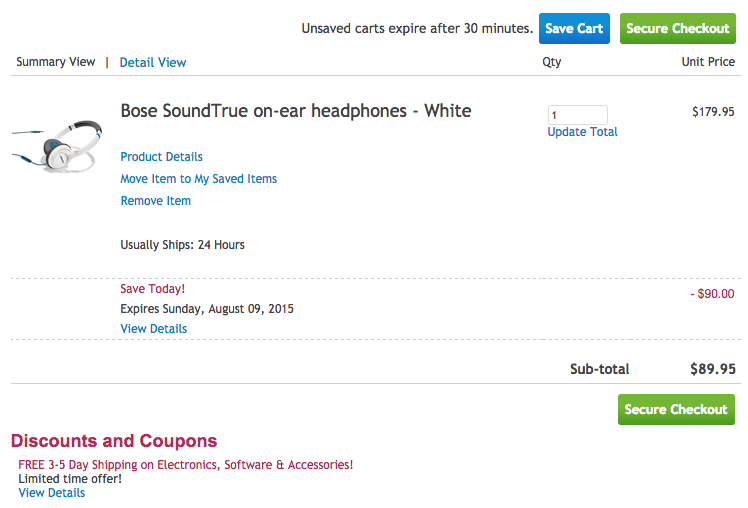Click the Update Total link
The image size is (748, 508).
(x=582, y=132)
